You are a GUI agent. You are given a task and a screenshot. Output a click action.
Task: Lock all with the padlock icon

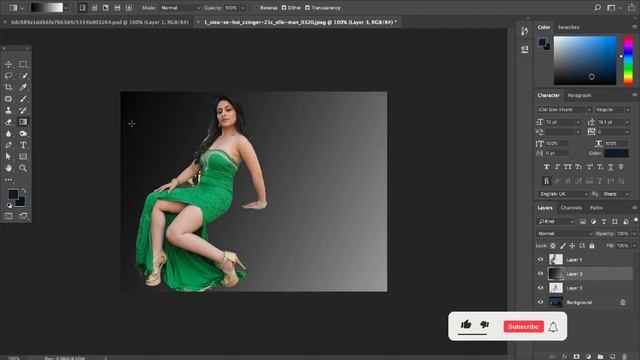(592, 246)
